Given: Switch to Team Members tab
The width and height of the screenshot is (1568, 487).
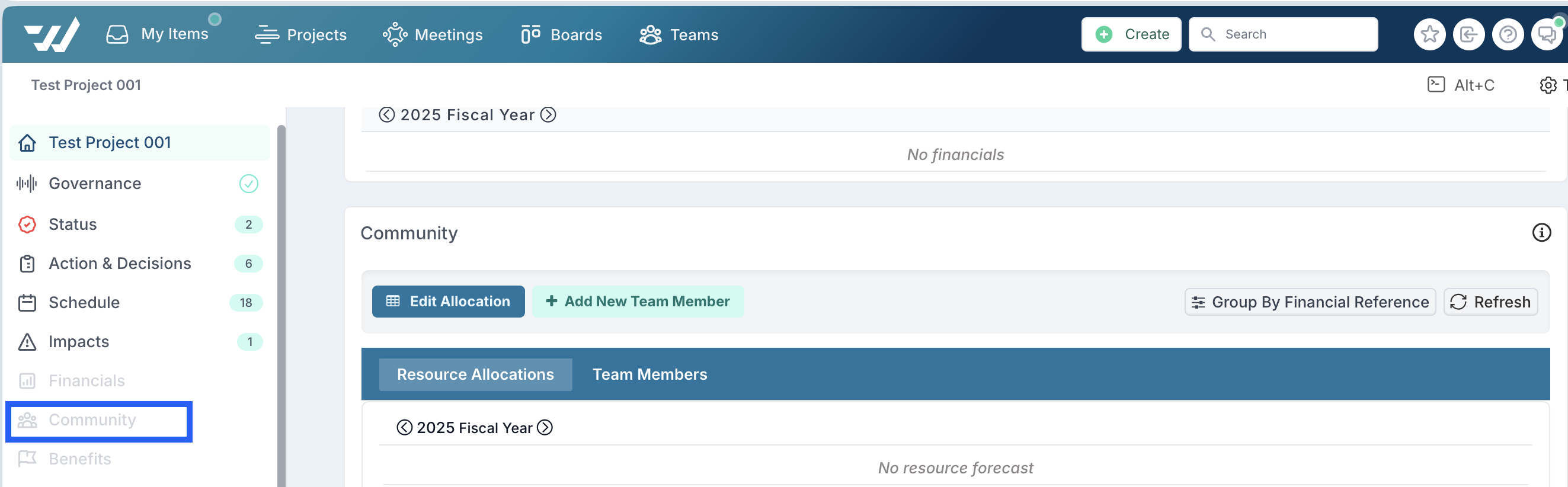Looking at the screenshot, I should click(649, 374).
